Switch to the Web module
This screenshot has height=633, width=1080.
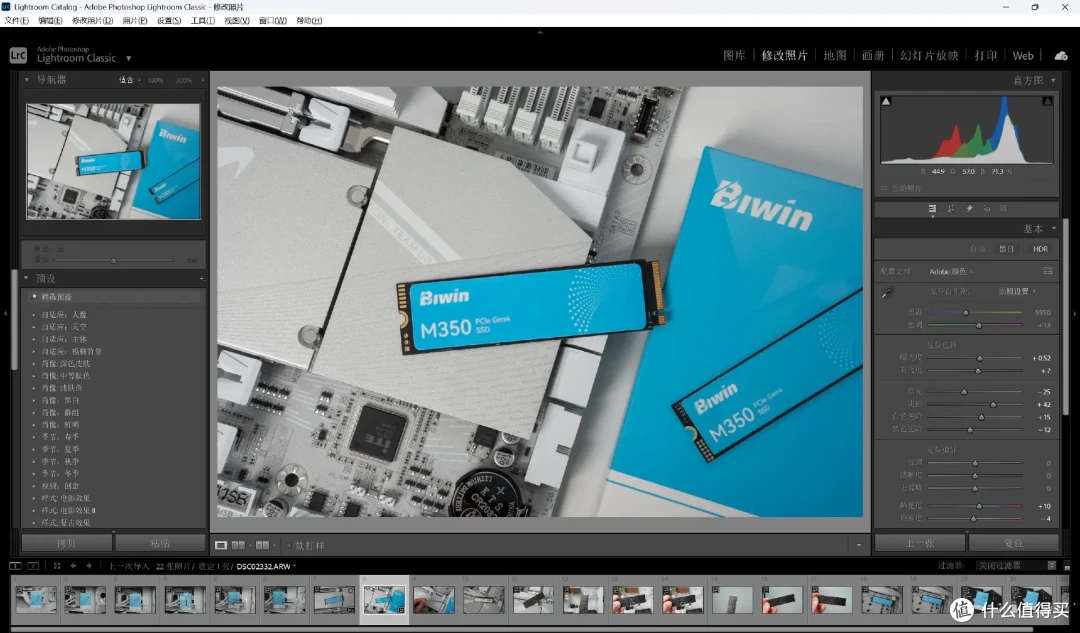coord(1023,56)
